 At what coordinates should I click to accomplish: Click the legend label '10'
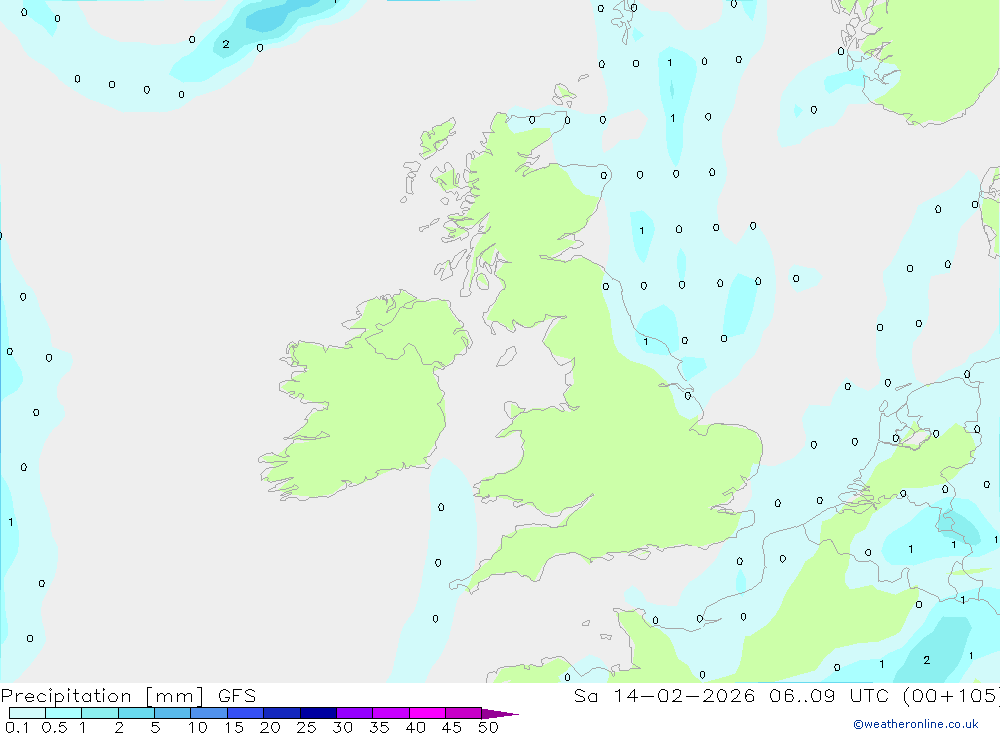[198, 727]
